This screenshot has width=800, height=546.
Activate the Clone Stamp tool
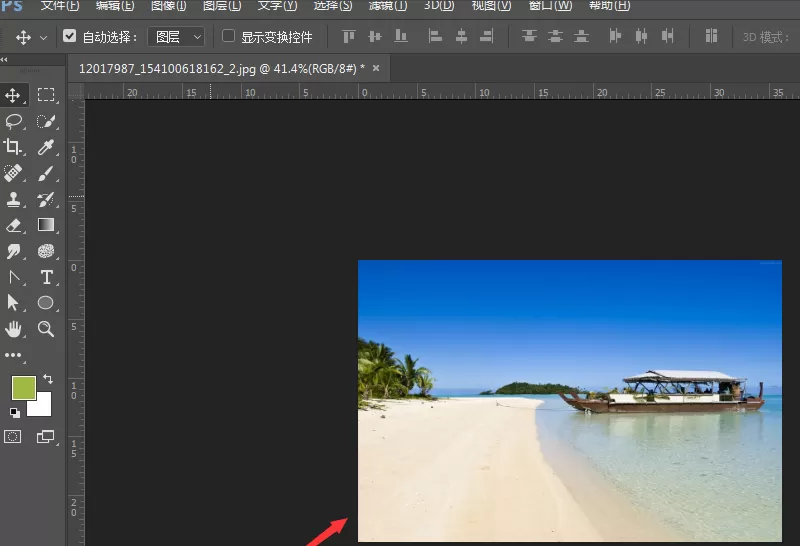click(13, 200)
